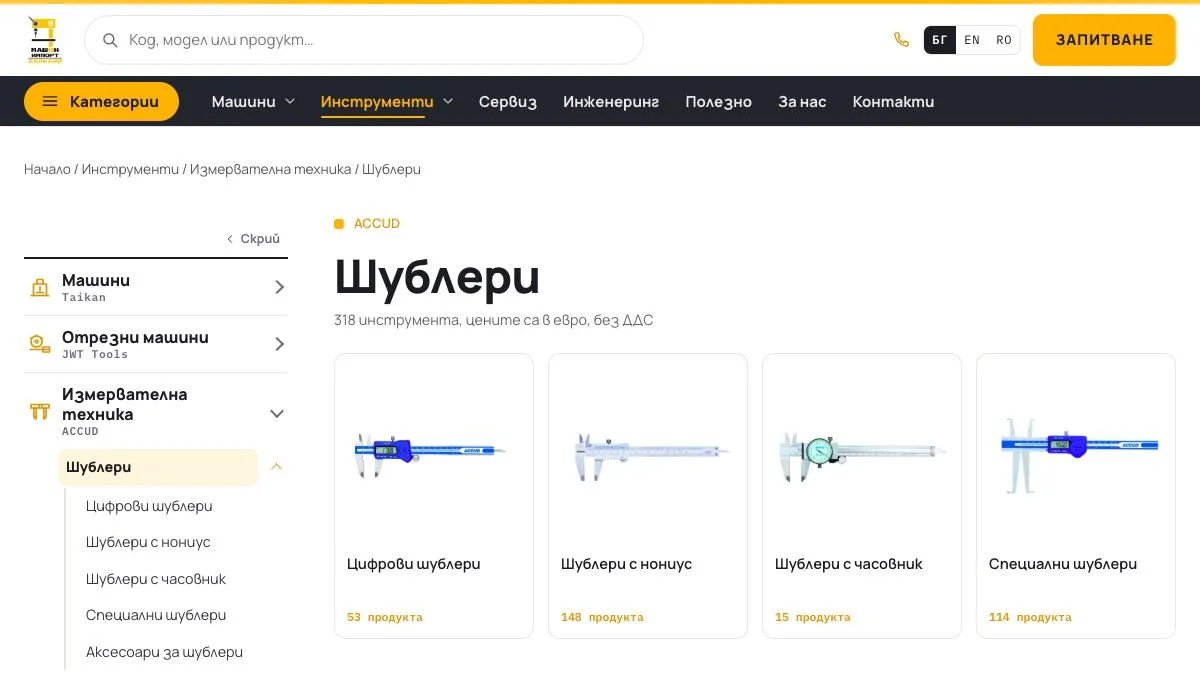Click the ЗАПИТВАНЕ button
The height and width of the screenshot is (673, 1200).
pos(1104,40)
